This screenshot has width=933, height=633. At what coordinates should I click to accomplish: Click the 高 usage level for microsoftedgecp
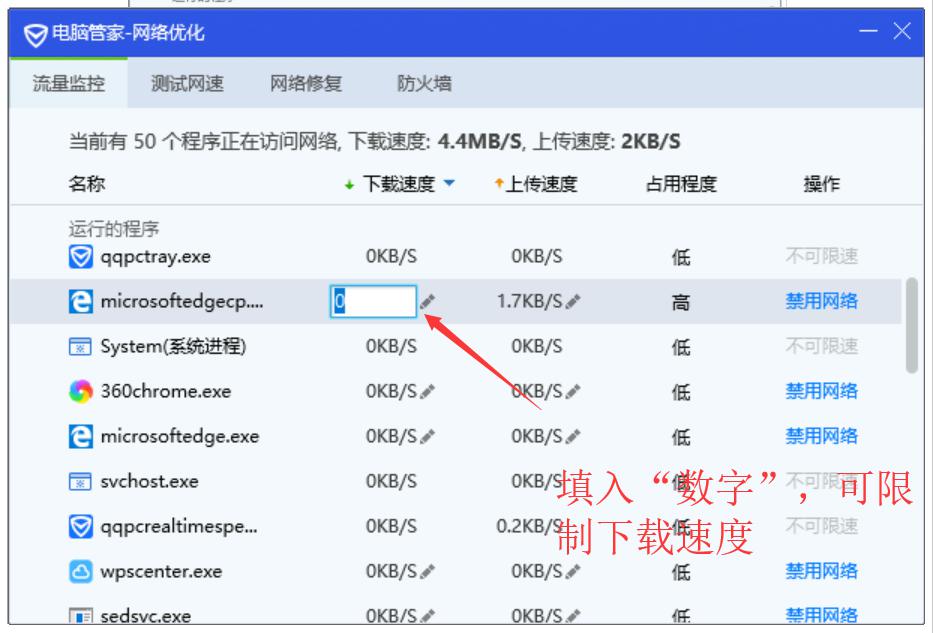(681, 302)
